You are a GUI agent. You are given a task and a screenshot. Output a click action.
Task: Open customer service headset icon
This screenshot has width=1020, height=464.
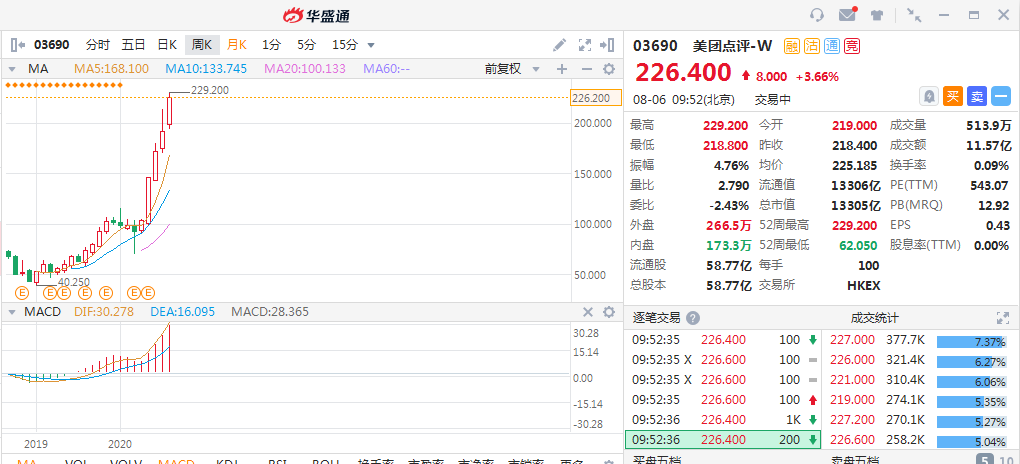[x=817, y=15]
